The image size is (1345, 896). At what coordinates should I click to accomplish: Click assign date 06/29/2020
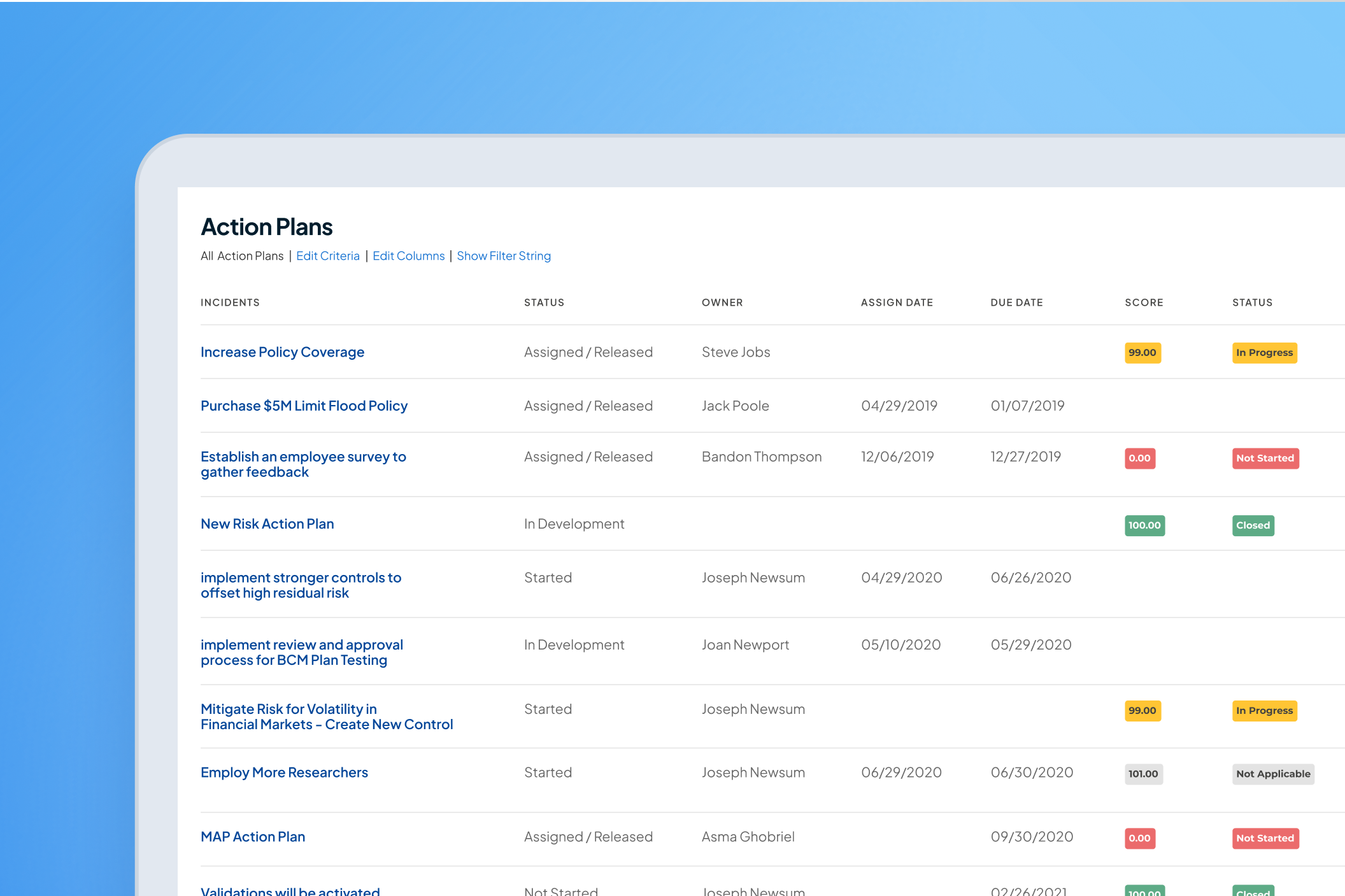pyautogui.click(x=901, y=772)
